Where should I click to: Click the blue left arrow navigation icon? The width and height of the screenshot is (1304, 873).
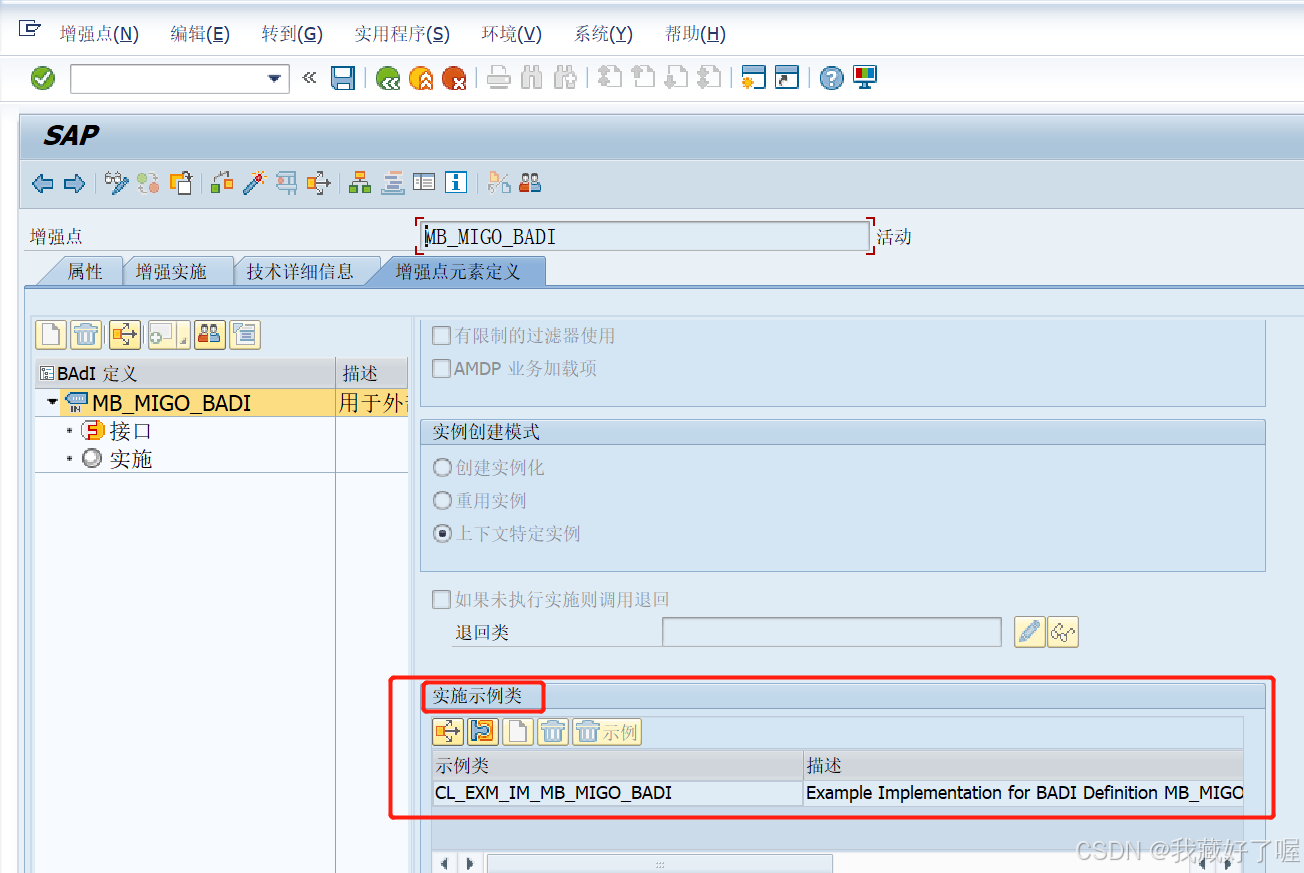pyautogui.click(x=42, y=183)
